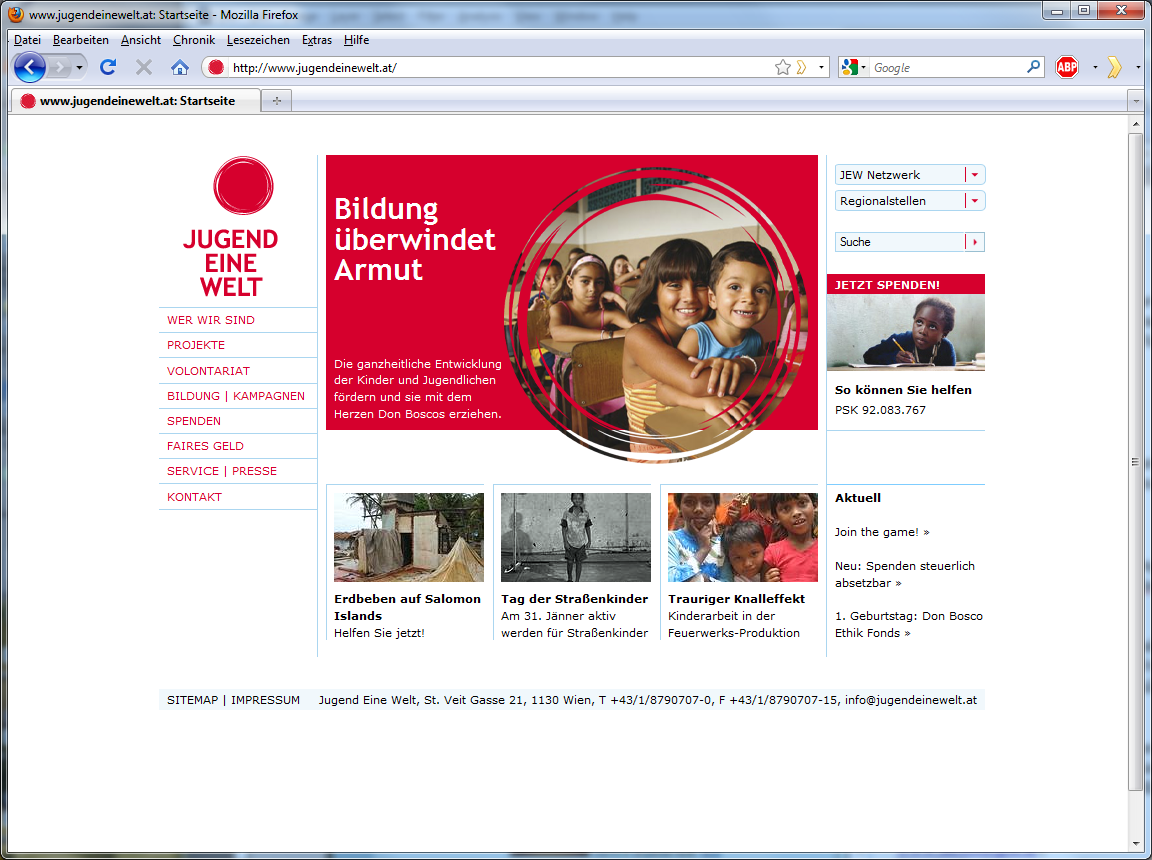Open the address bar history dropdown
The image size is (1152, 860).
pos(821,68)
